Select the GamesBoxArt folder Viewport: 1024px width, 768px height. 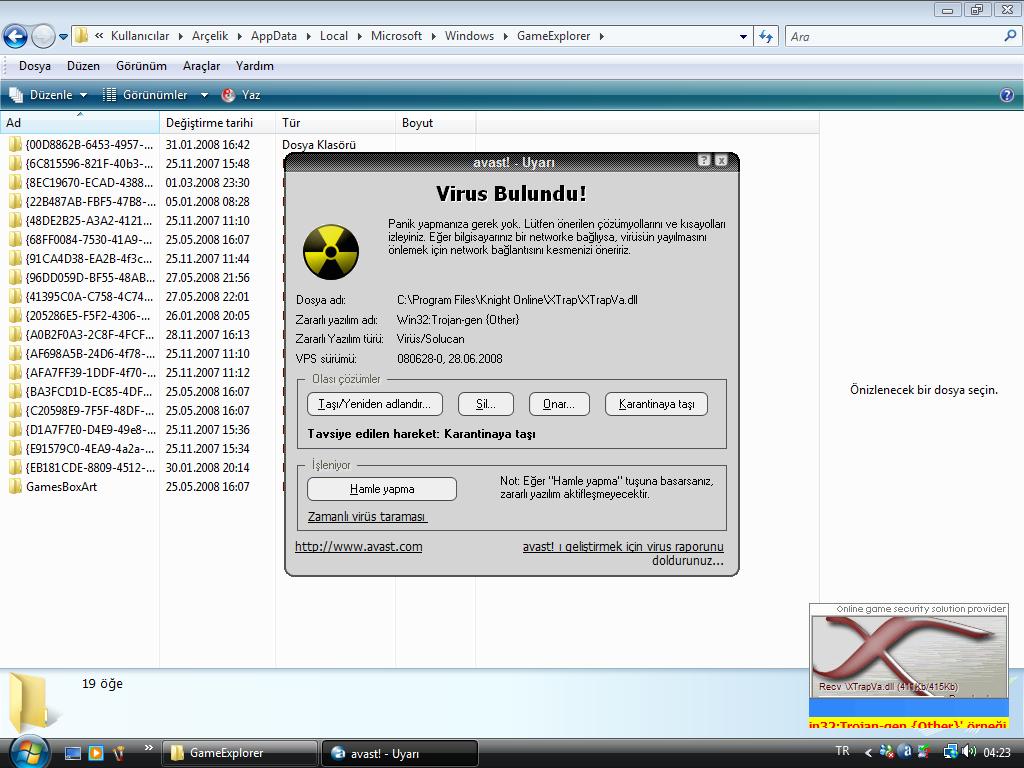53,487
